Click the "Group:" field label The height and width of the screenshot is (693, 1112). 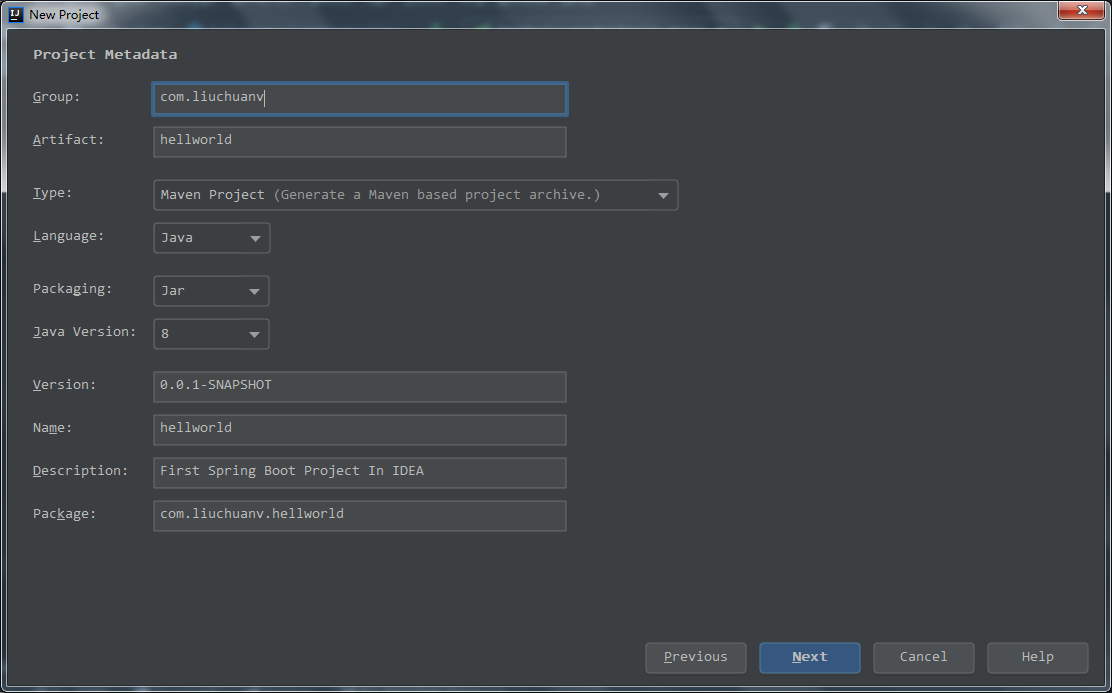tap(56, 97)
